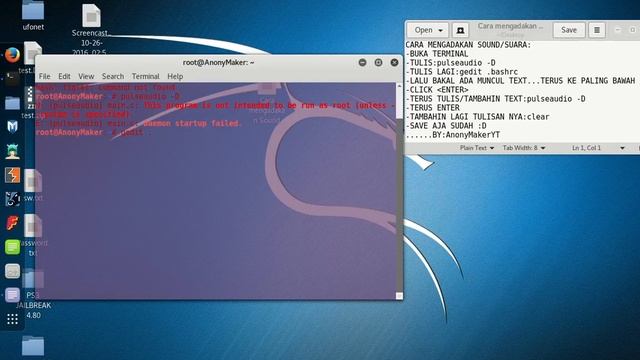640x360 pixels.
Task: Click '-SAVE AJA SUDAH :D' line
Action: (x=446, y=126)
